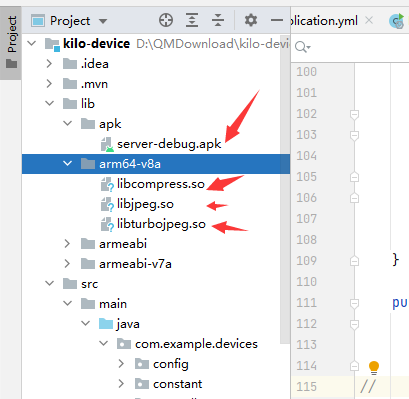The height and width of the screenshot is (399, 409).
Task: Select the config package row
Action: [x=156, y=364]
